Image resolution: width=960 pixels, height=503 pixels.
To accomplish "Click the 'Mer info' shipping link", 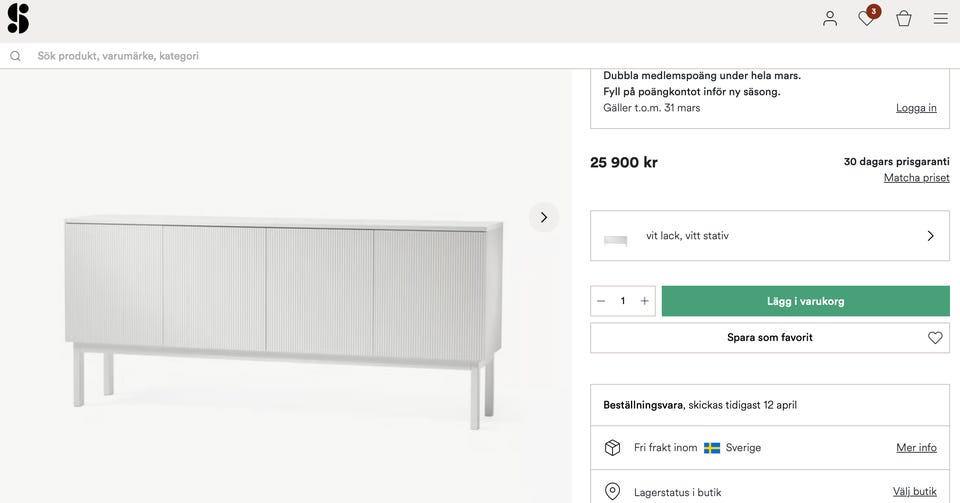I will (916, 448).
